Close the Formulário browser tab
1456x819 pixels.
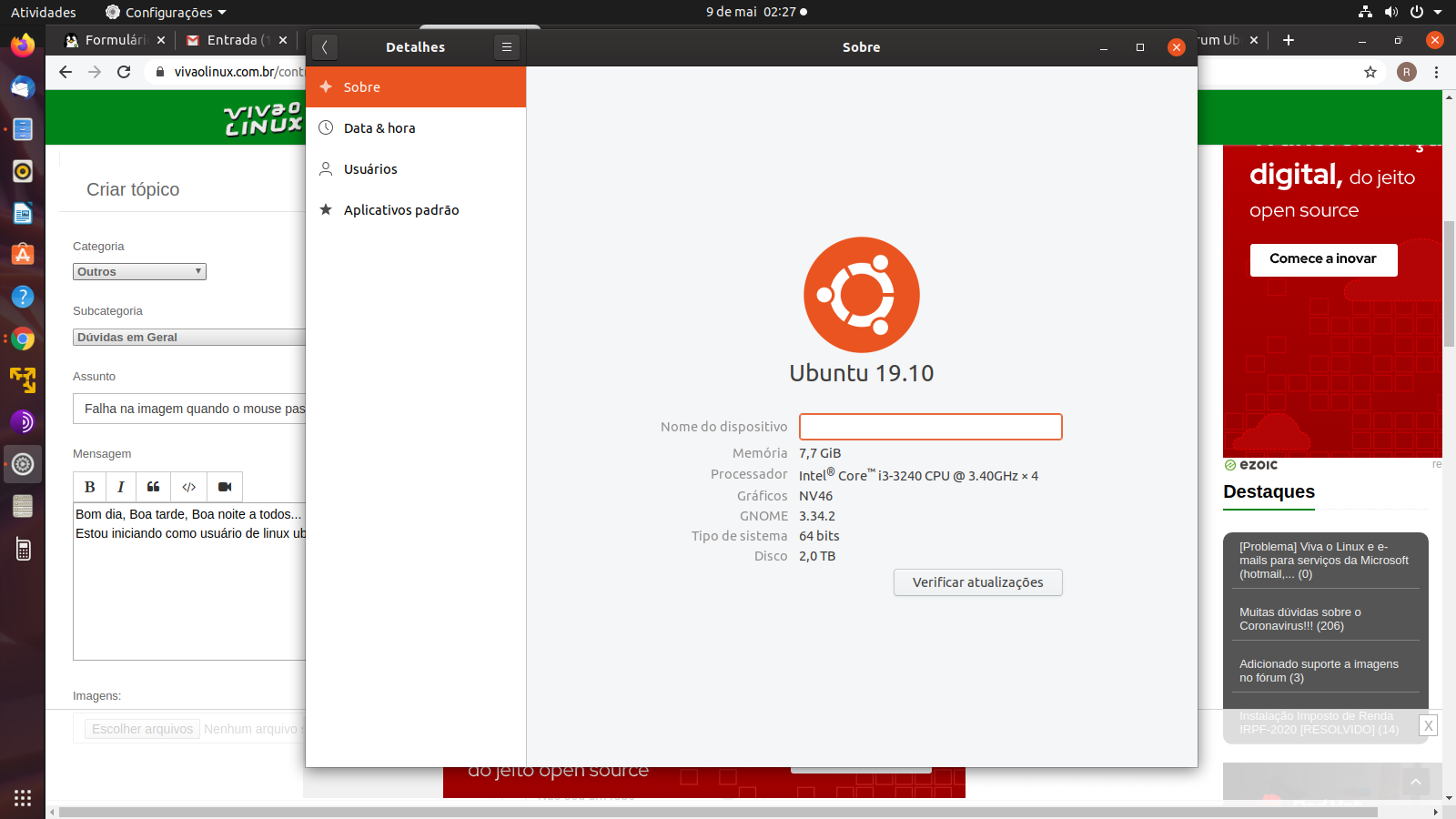click(x=161, y=40)
